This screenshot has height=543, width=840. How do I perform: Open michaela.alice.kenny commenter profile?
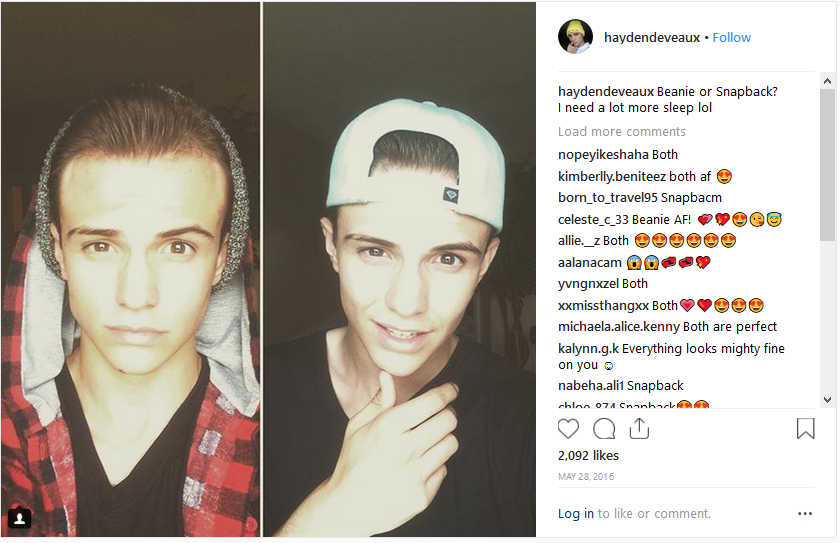(x=618, y=327)
